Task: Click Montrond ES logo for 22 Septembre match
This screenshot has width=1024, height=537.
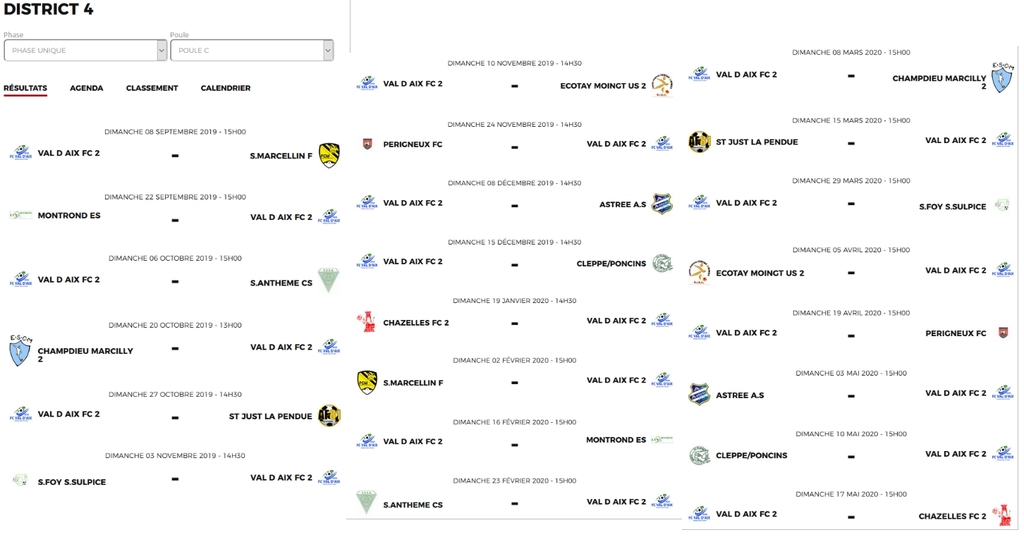Action: click(x=20, y=215)
